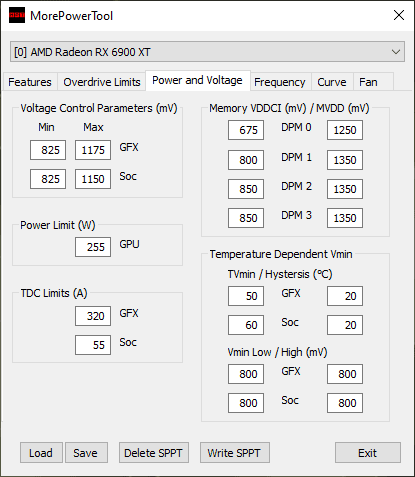Click the GPU label beside Power Limit
This screenshot has height=477, width=415.
[x=129, y=244]
